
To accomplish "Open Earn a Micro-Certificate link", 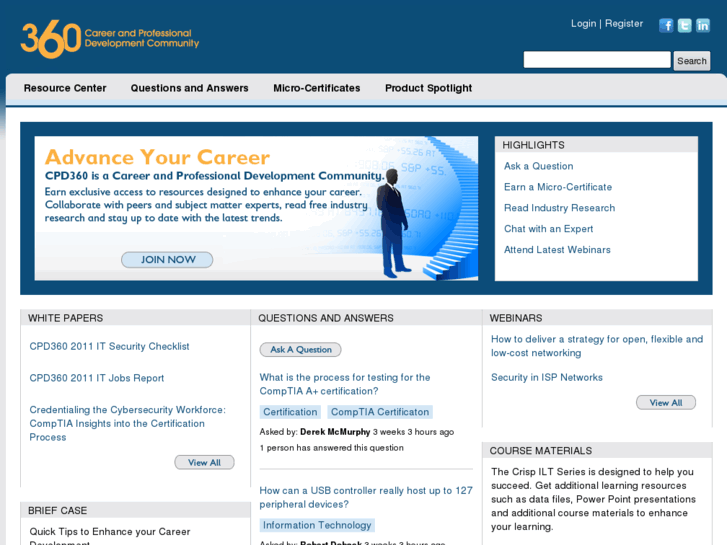I will pyautogui.click(x=558, y=187).
